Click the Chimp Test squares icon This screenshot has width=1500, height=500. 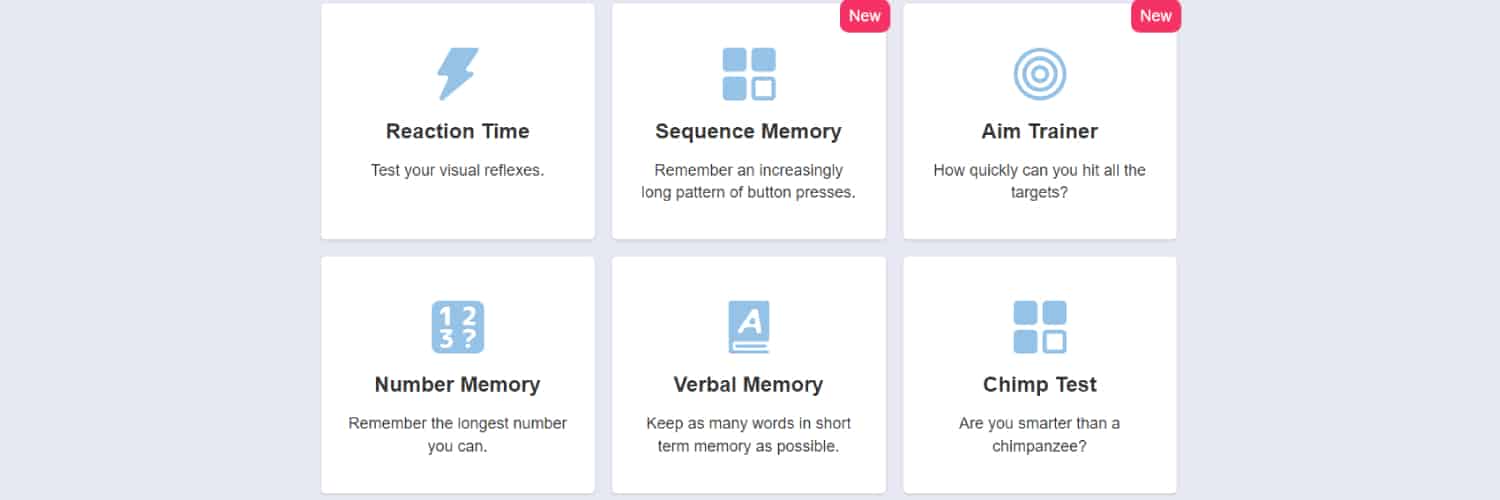pos(1040,327)
